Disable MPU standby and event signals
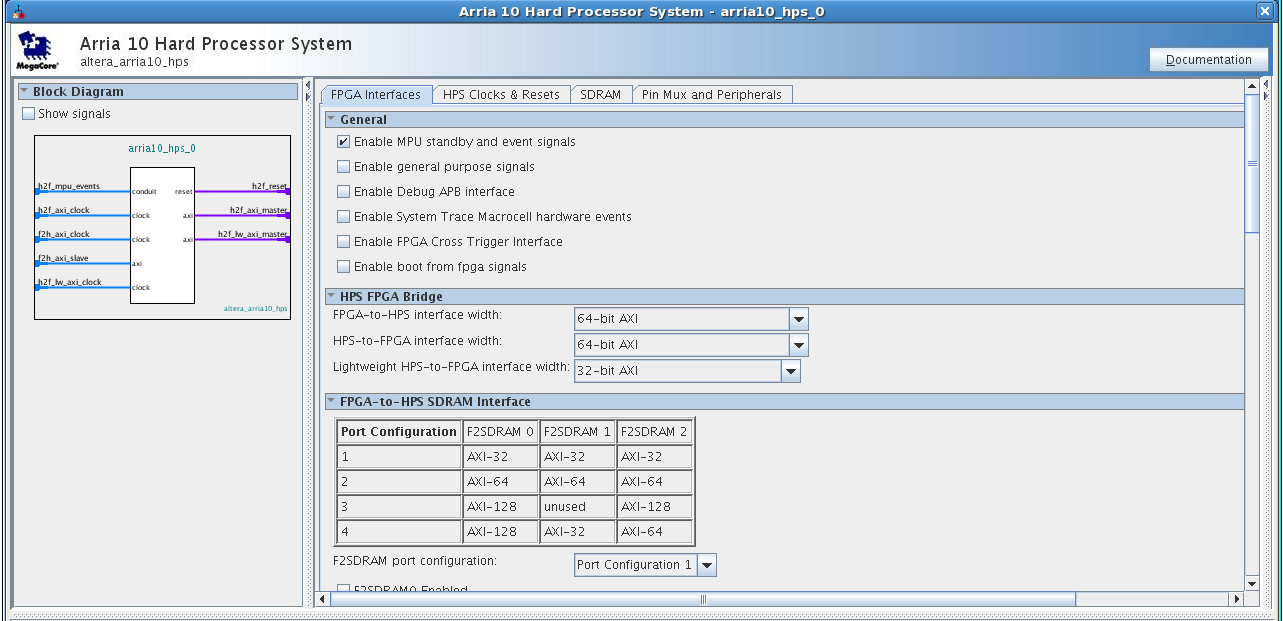Viewport: 1283px width, 621px height. [x=343, y=142]
